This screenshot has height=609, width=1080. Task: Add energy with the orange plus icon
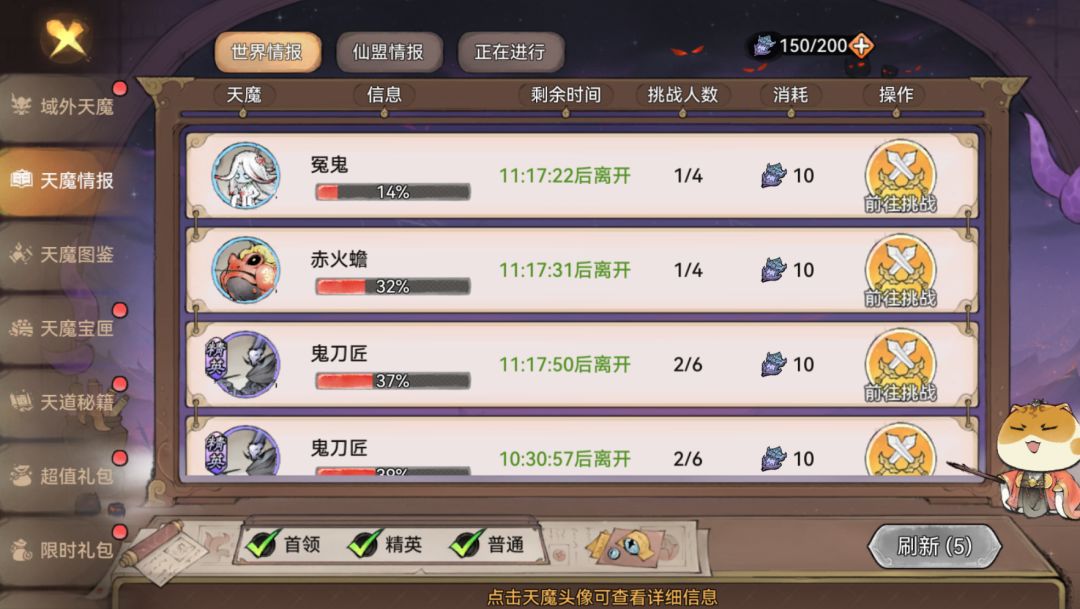point(861,46)
